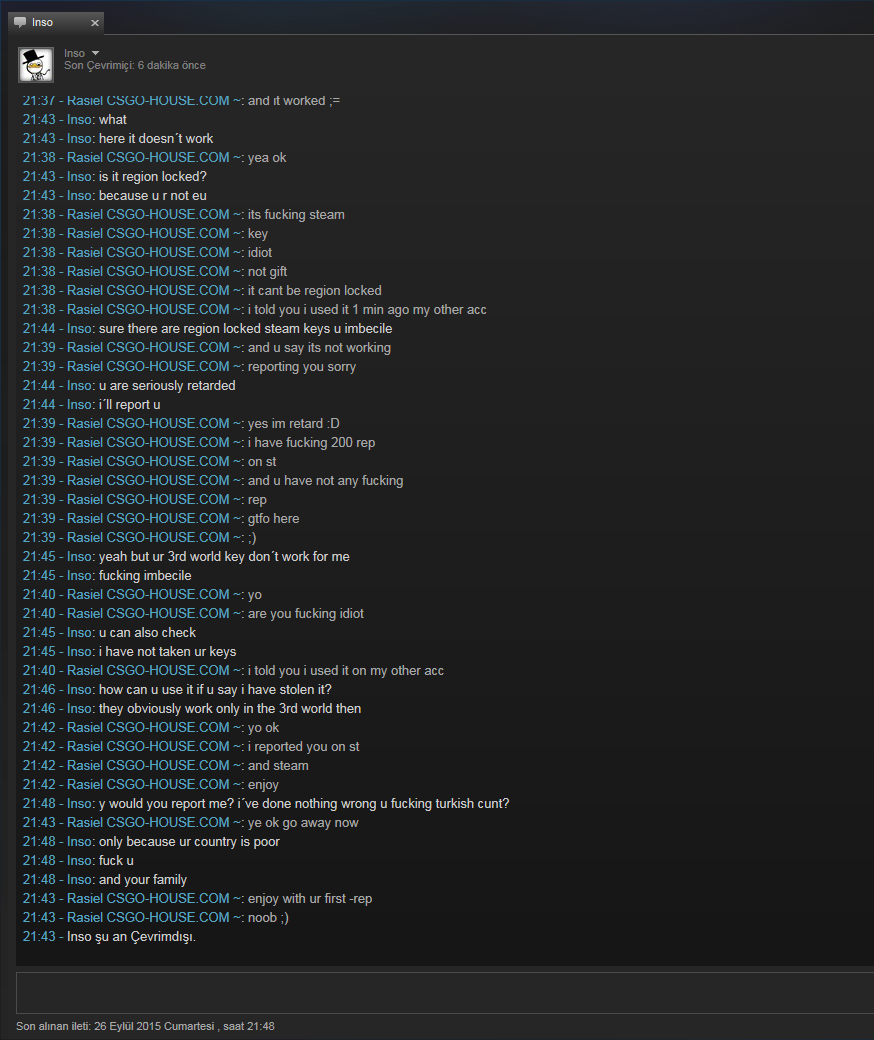The height and width of the screenshot is (1040, 874).
Task: Click the 'it cant be region locked' message
Action: 202,291
